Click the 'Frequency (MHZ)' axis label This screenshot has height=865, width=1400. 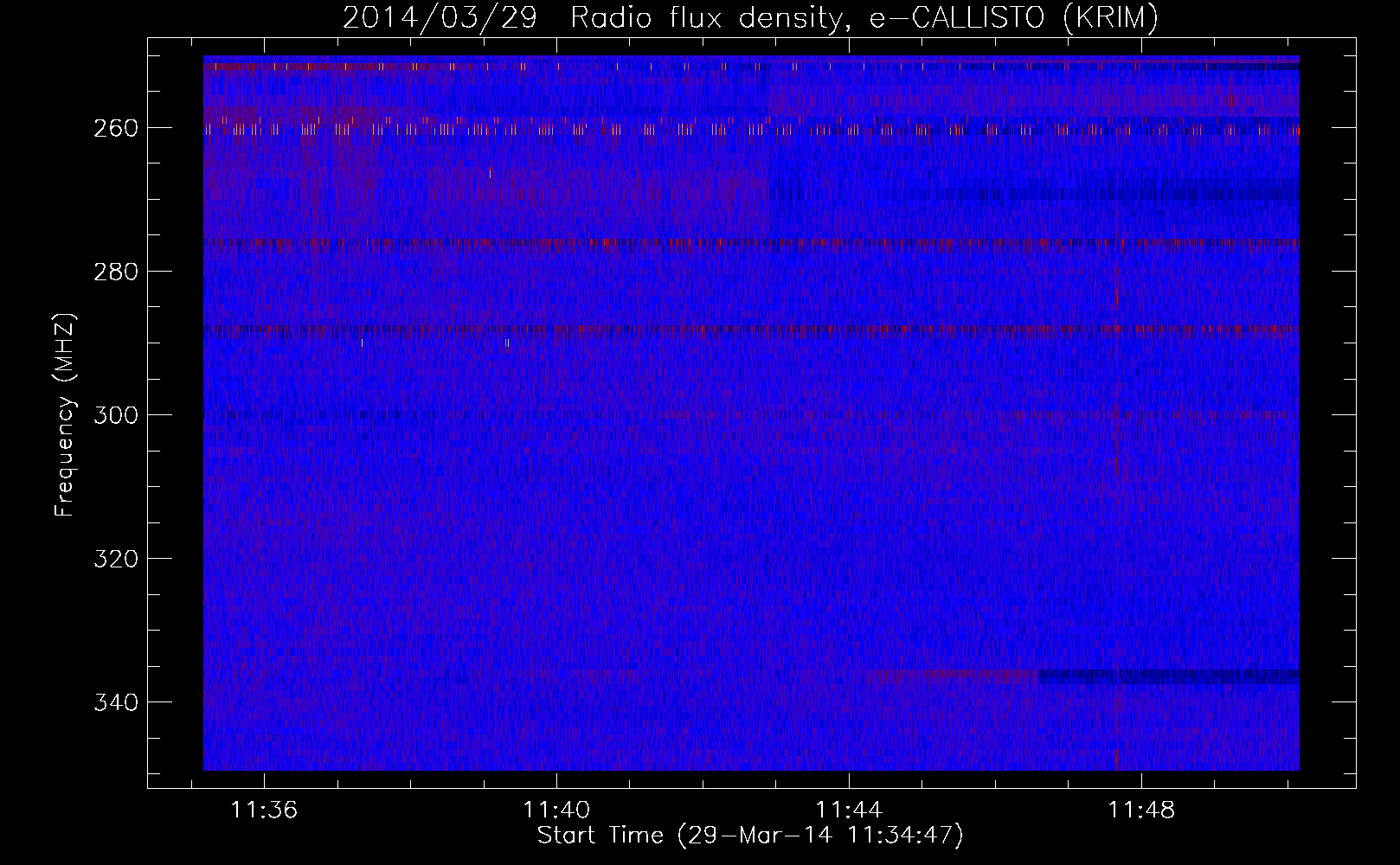[65, 415]
